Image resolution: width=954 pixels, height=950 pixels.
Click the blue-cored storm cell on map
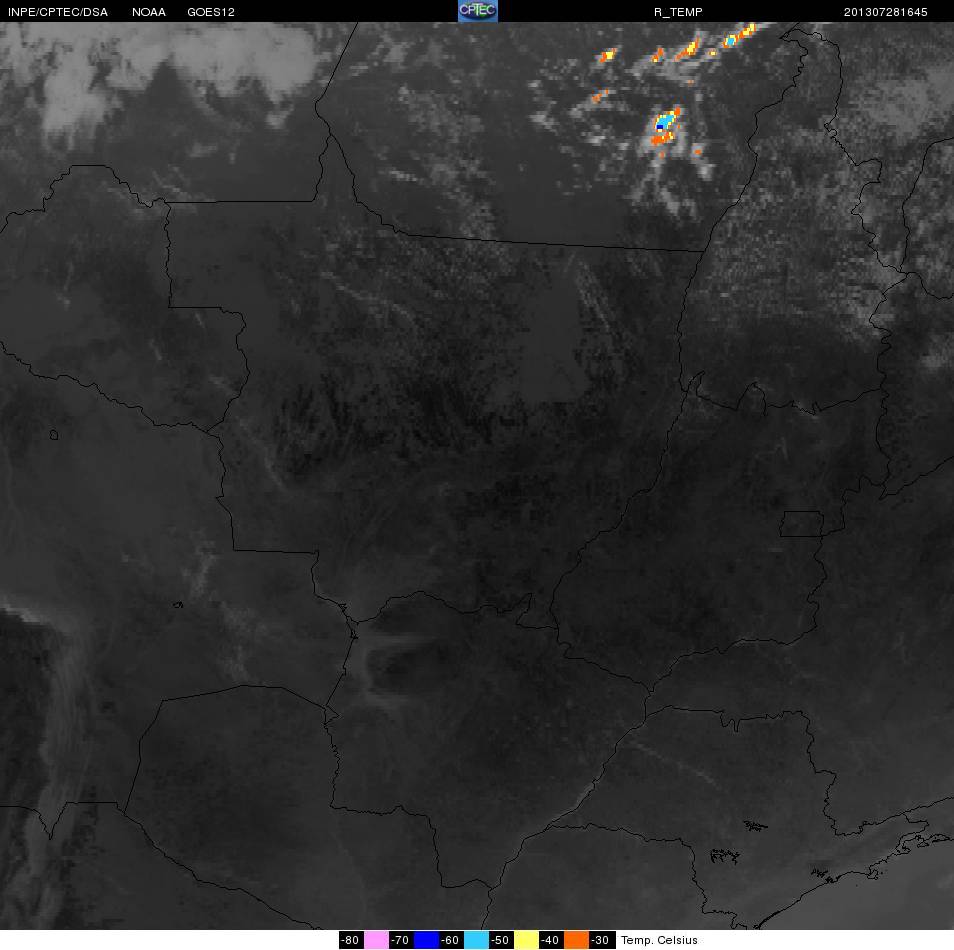click(x=664, y=124)
